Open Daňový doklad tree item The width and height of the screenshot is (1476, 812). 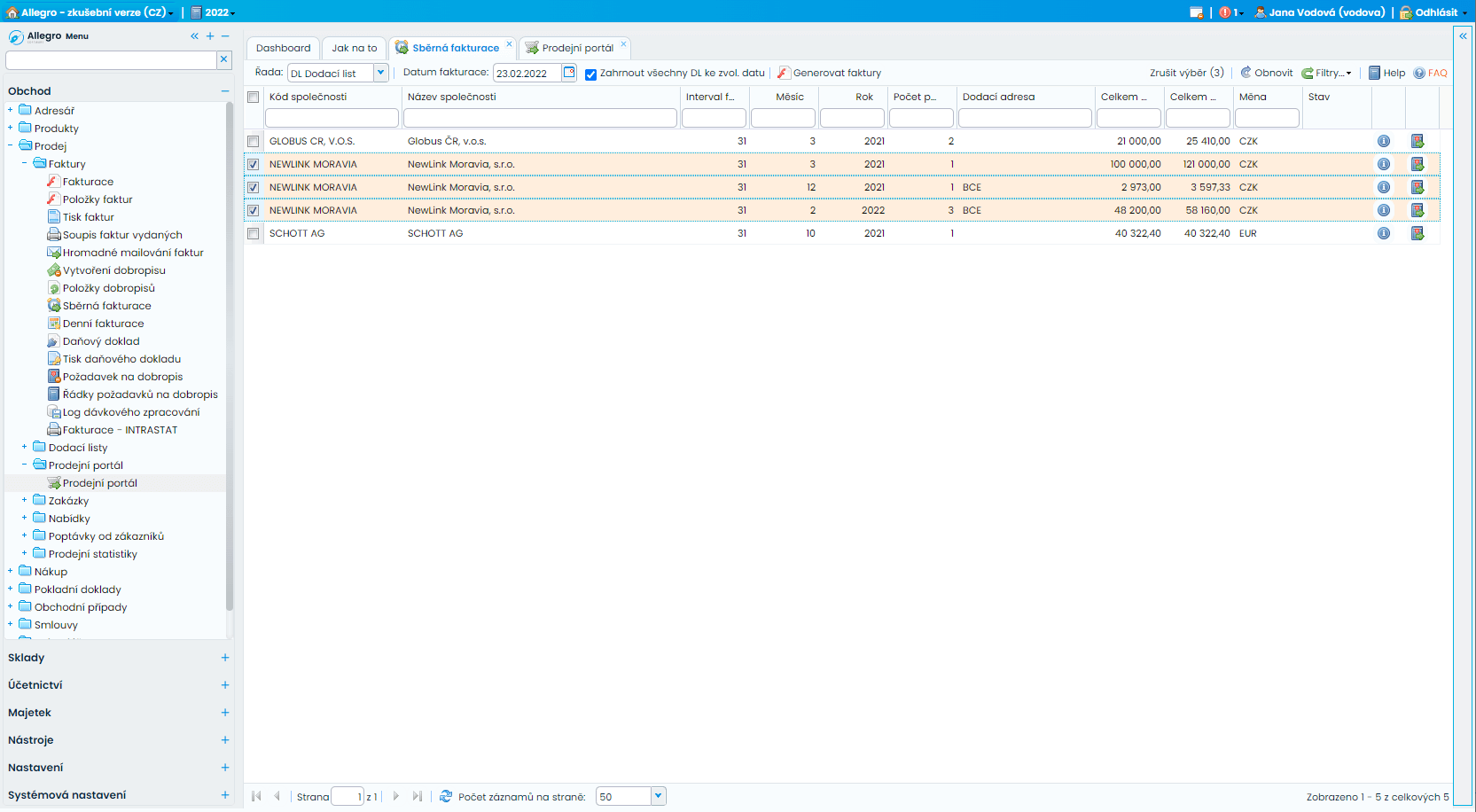coord(94,341)
